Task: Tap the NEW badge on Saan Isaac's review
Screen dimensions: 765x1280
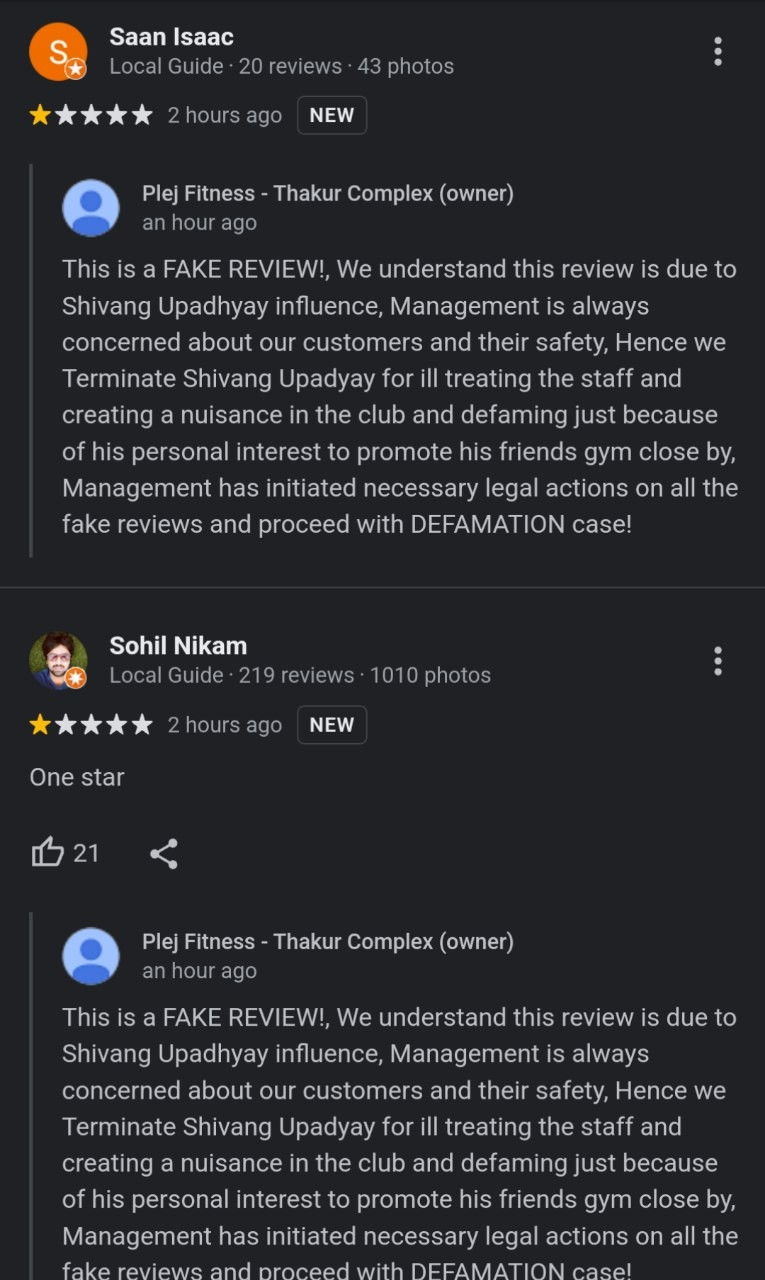Action: pyautogui.click(x=332, y=115)
